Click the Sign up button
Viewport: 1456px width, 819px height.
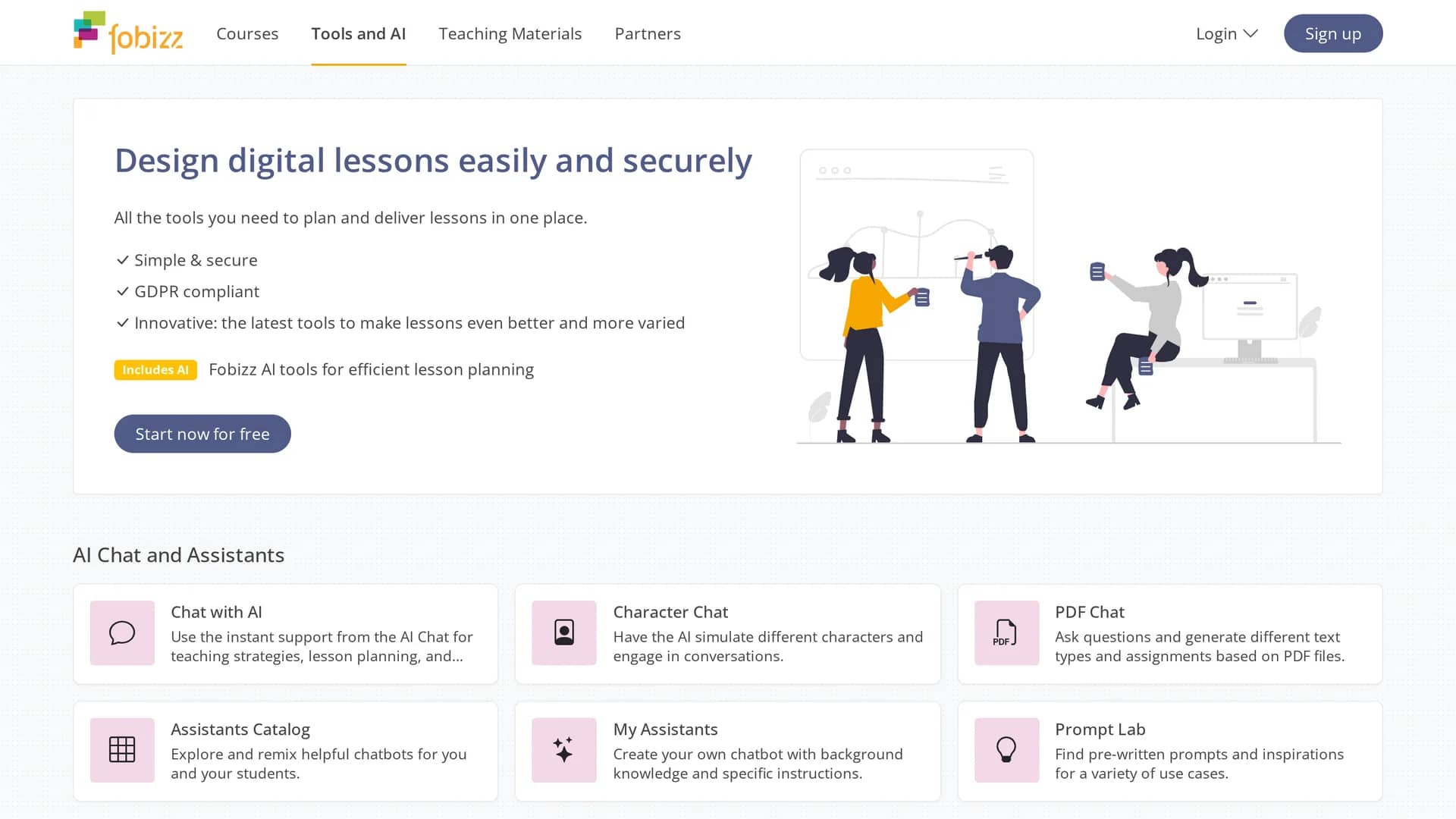click(1333, 33)
